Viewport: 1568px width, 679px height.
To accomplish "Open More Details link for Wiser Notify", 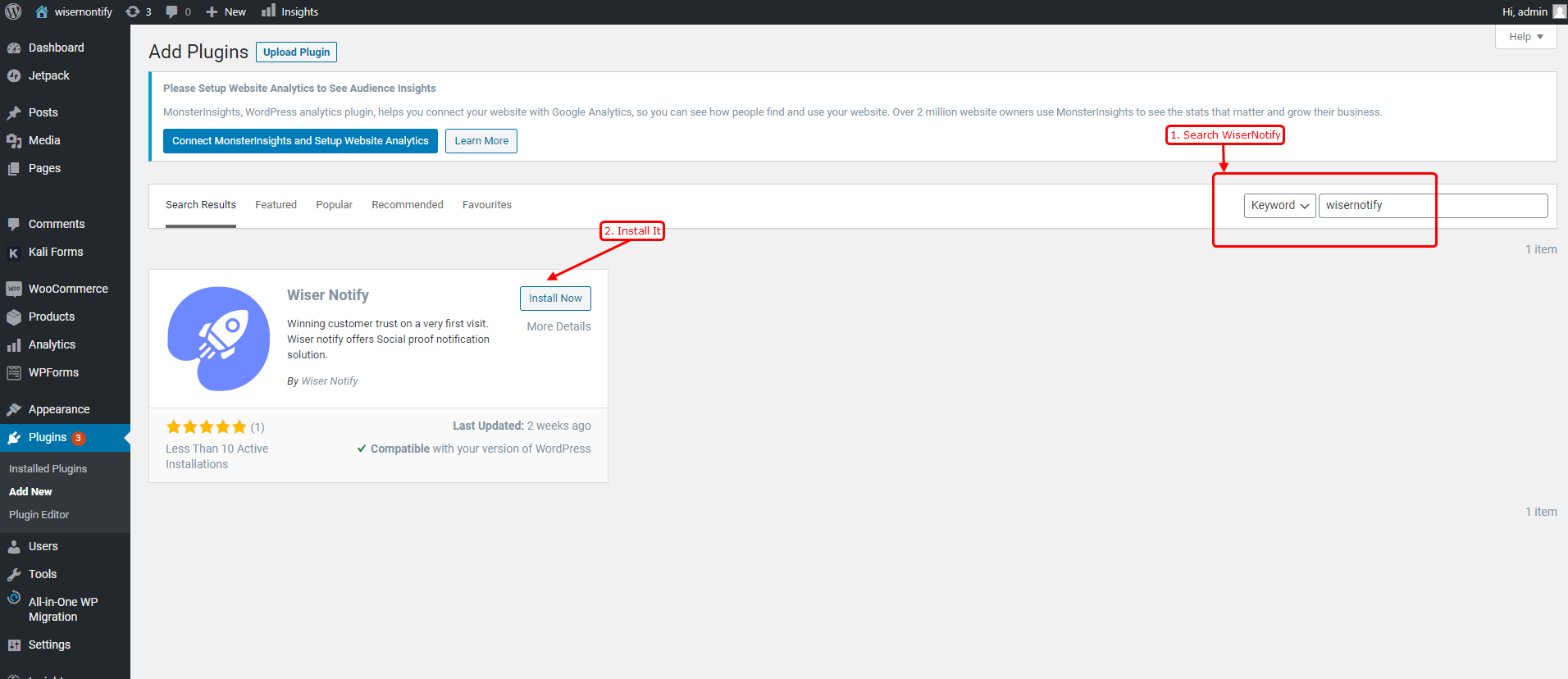I will tap(558, 326).
